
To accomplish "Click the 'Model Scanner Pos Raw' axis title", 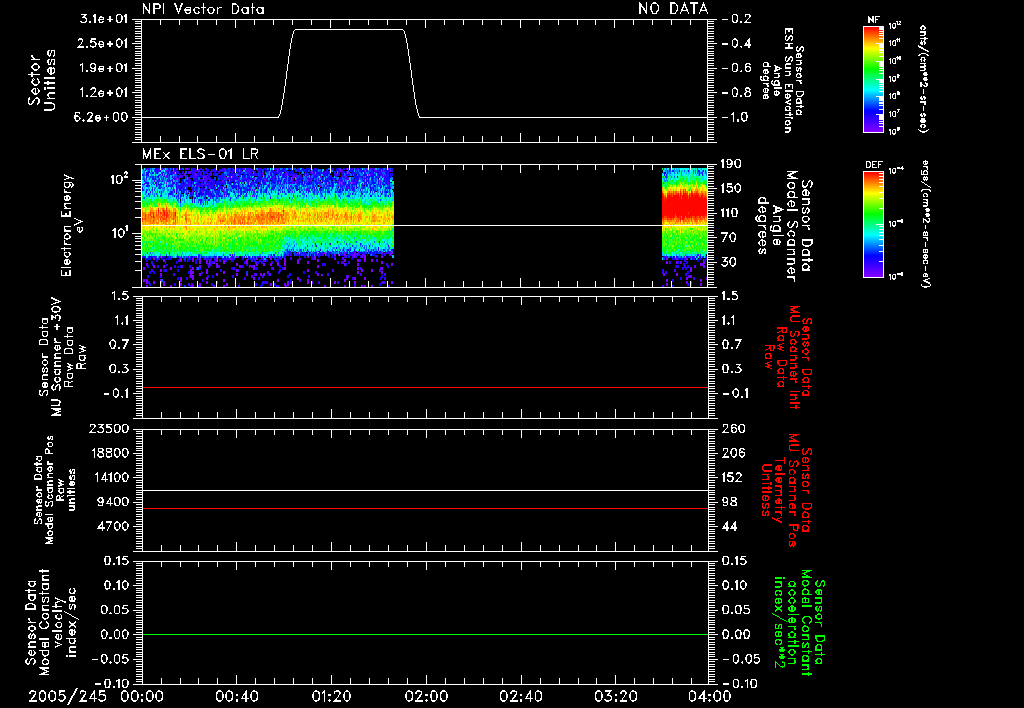I will [55, 490].
